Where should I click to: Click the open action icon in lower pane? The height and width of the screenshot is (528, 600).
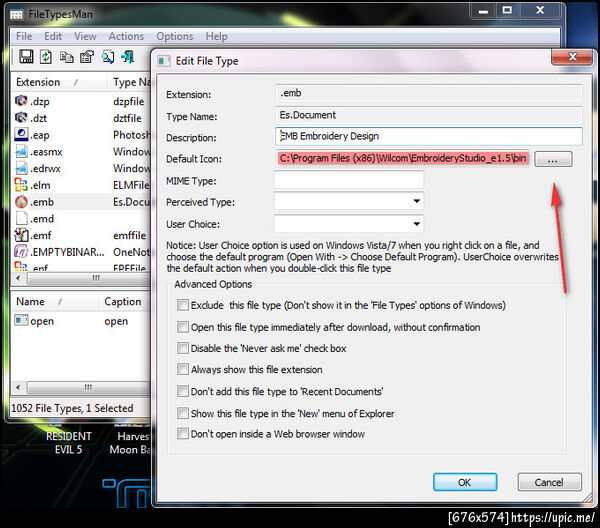pos(21,320)
